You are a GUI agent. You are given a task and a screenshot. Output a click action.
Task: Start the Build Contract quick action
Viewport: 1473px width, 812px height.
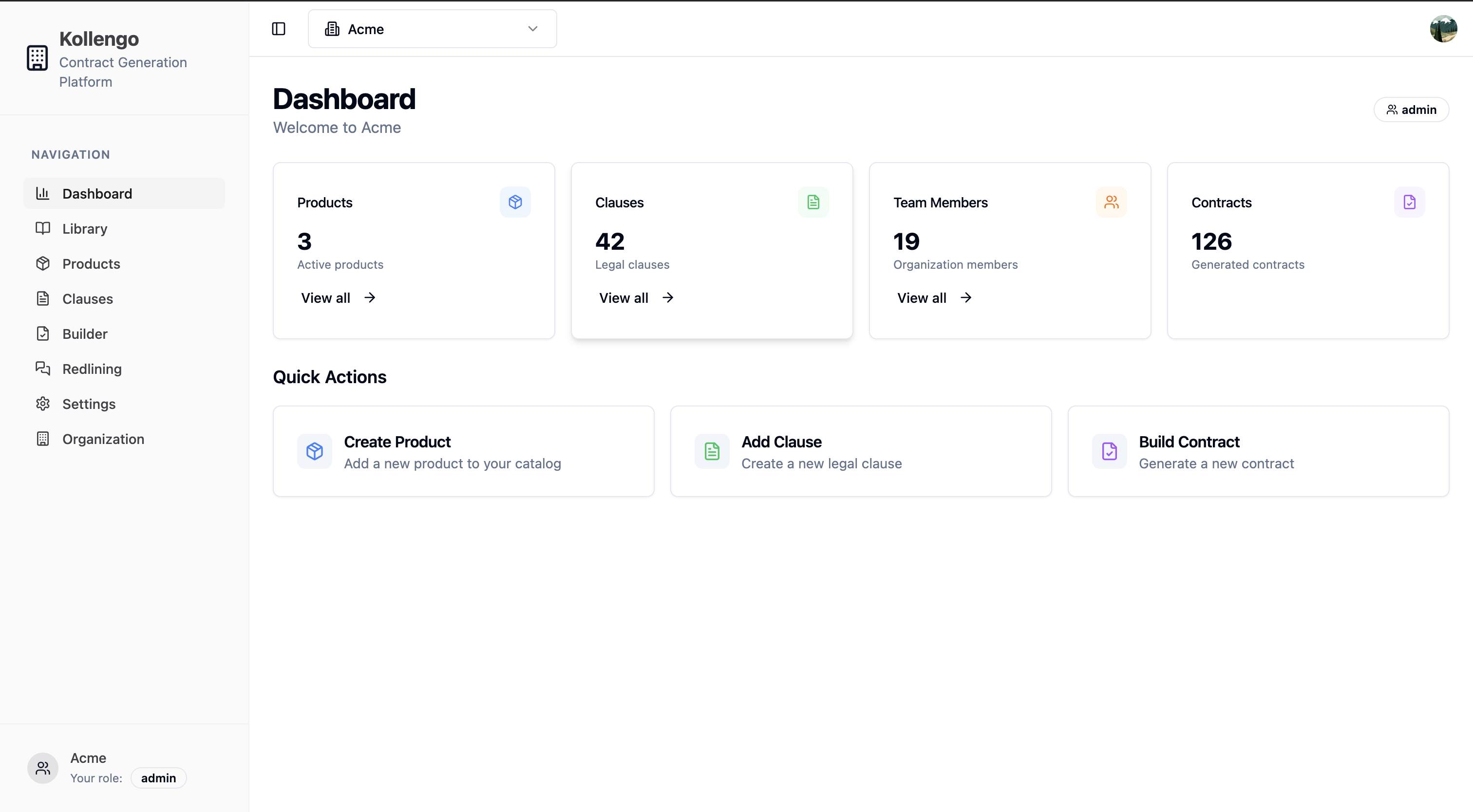point(1257,451)
